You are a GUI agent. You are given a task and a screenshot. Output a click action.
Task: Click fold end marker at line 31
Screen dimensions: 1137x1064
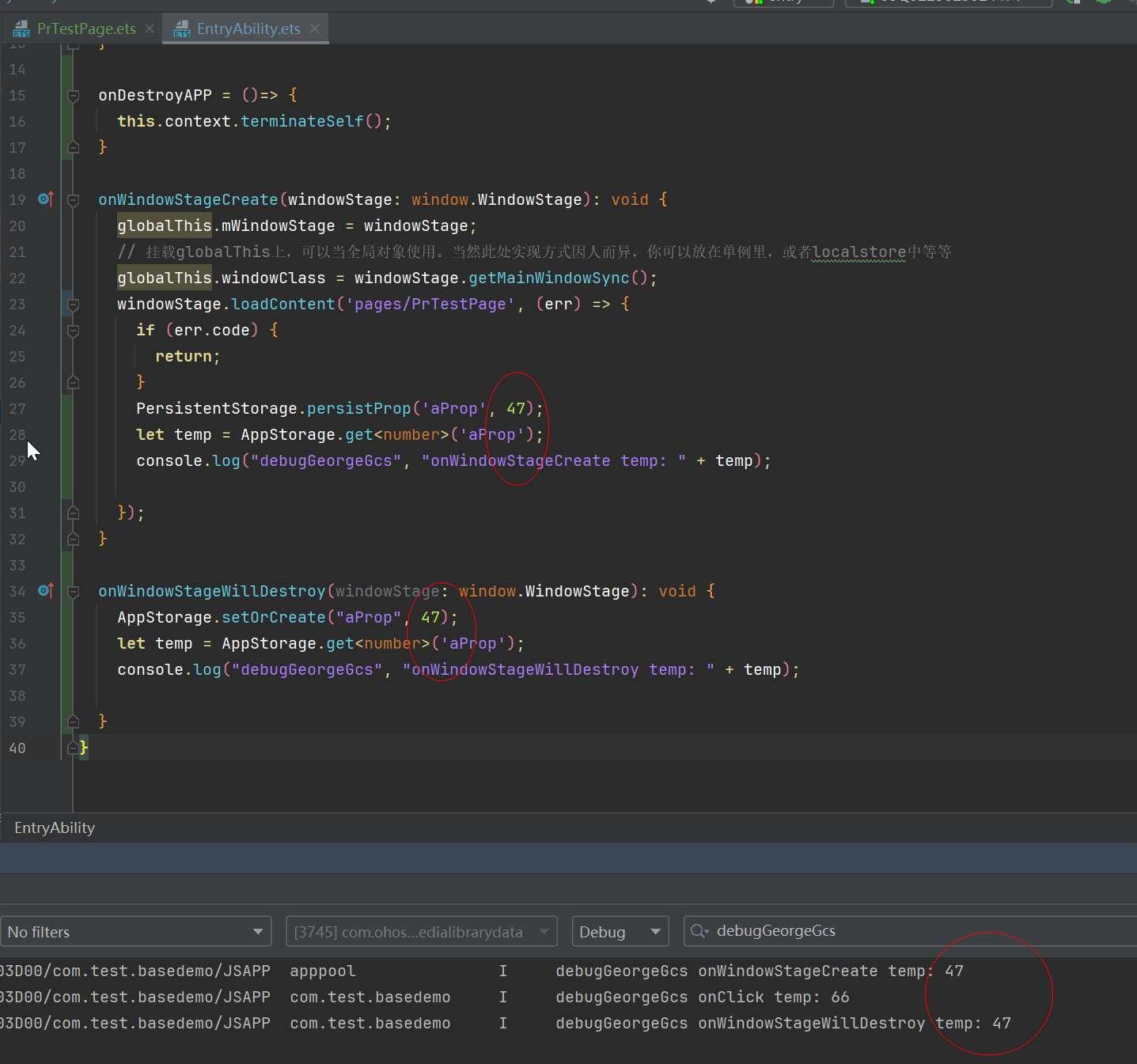click(x=73, y=513)
